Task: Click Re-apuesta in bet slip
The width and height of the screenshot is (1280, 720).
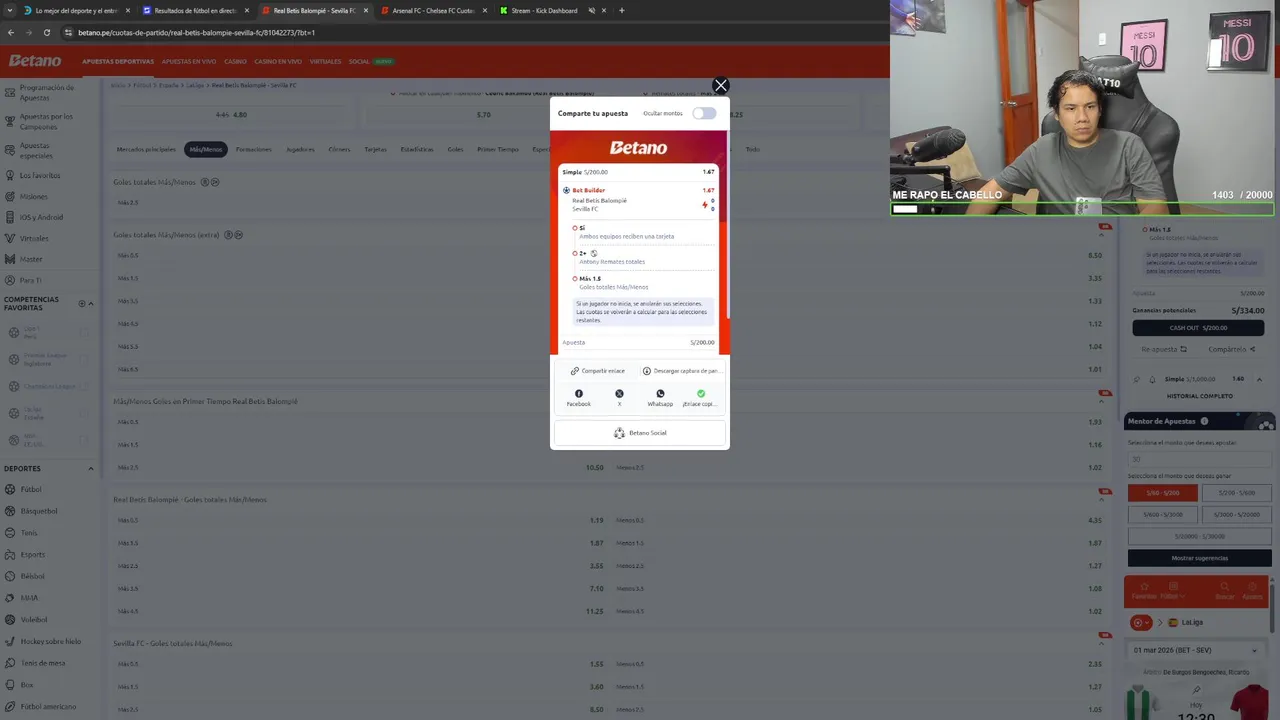Action: [1164, 349]
